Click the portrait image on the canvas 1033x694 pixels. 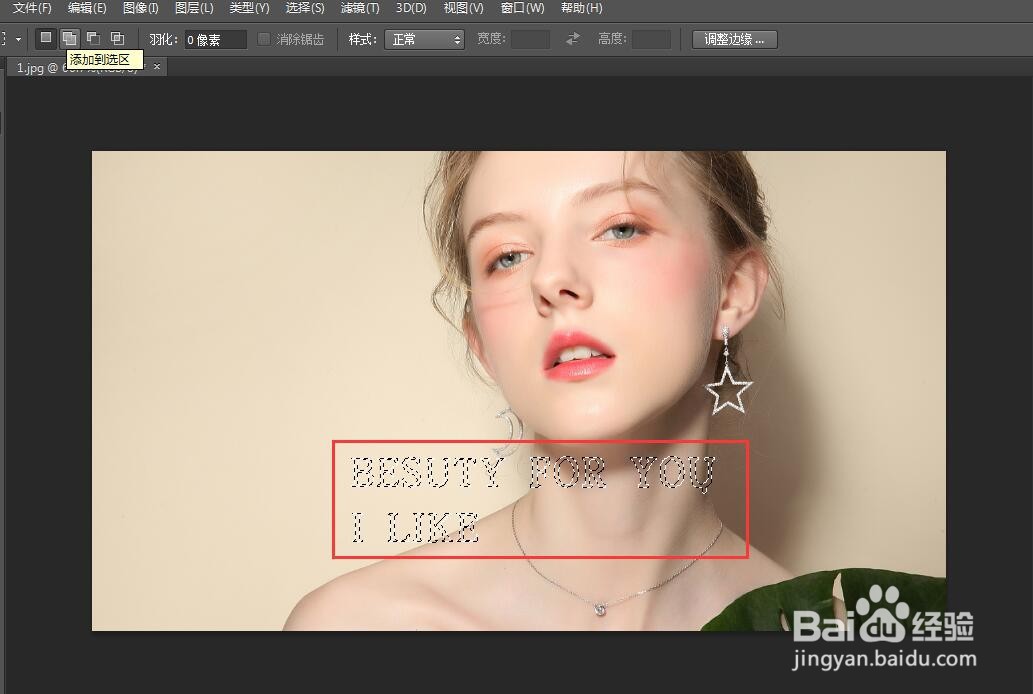tap(518, 391)
